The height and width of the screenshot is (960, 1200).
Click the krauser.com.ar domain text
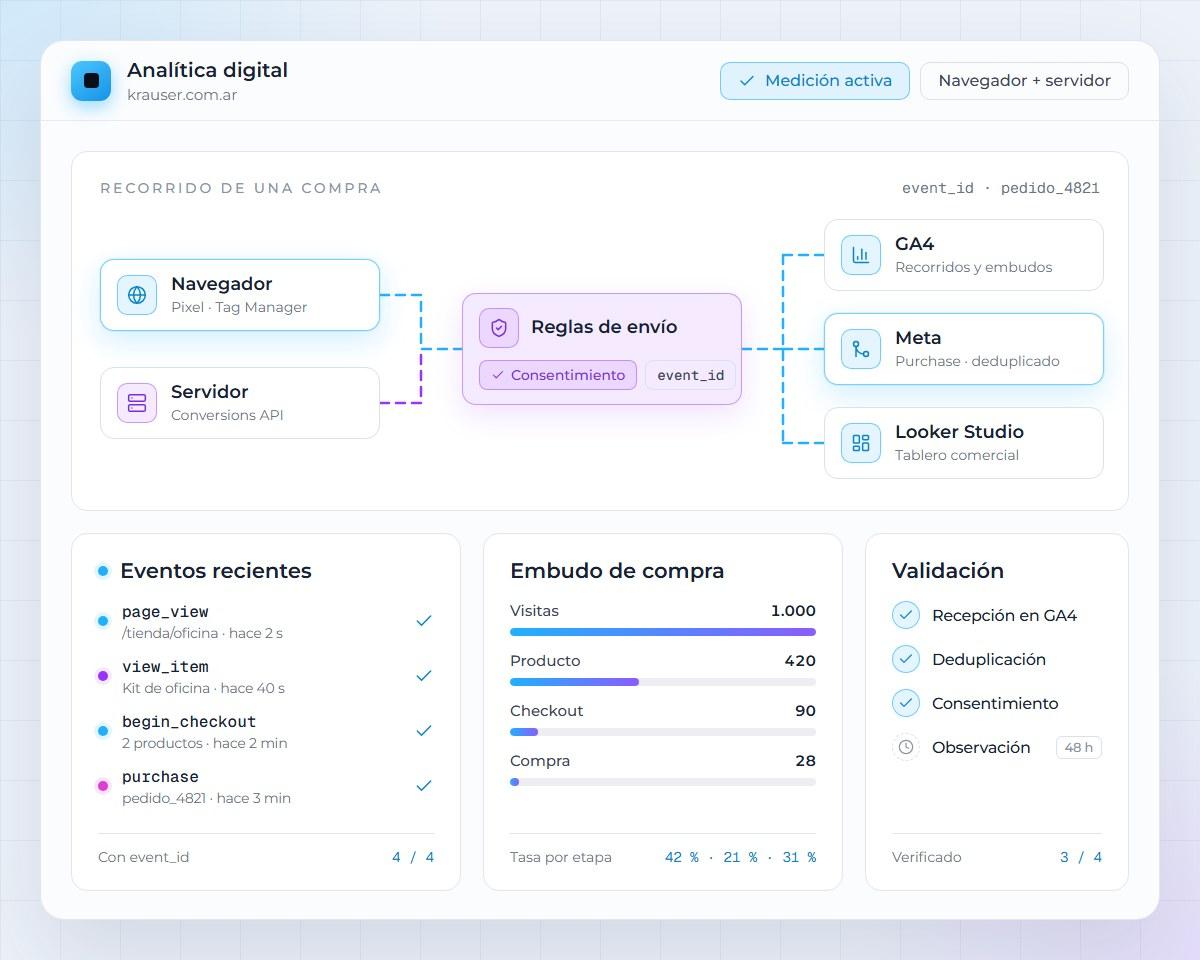point(182,95)
